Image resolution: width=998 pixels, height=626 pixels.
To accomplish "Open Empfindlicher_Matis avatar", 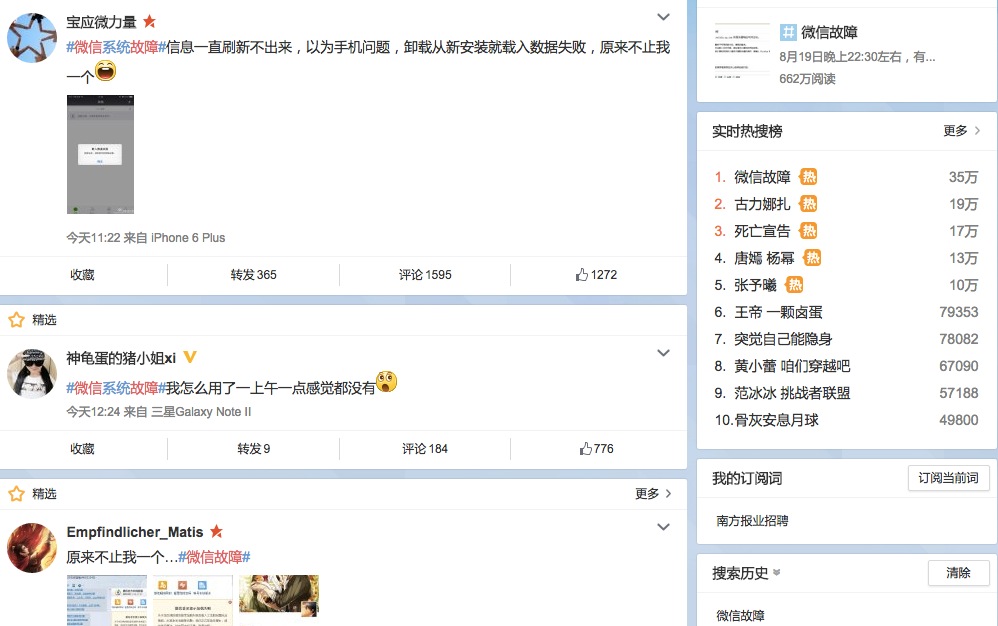I will click(x=32, y=548).
